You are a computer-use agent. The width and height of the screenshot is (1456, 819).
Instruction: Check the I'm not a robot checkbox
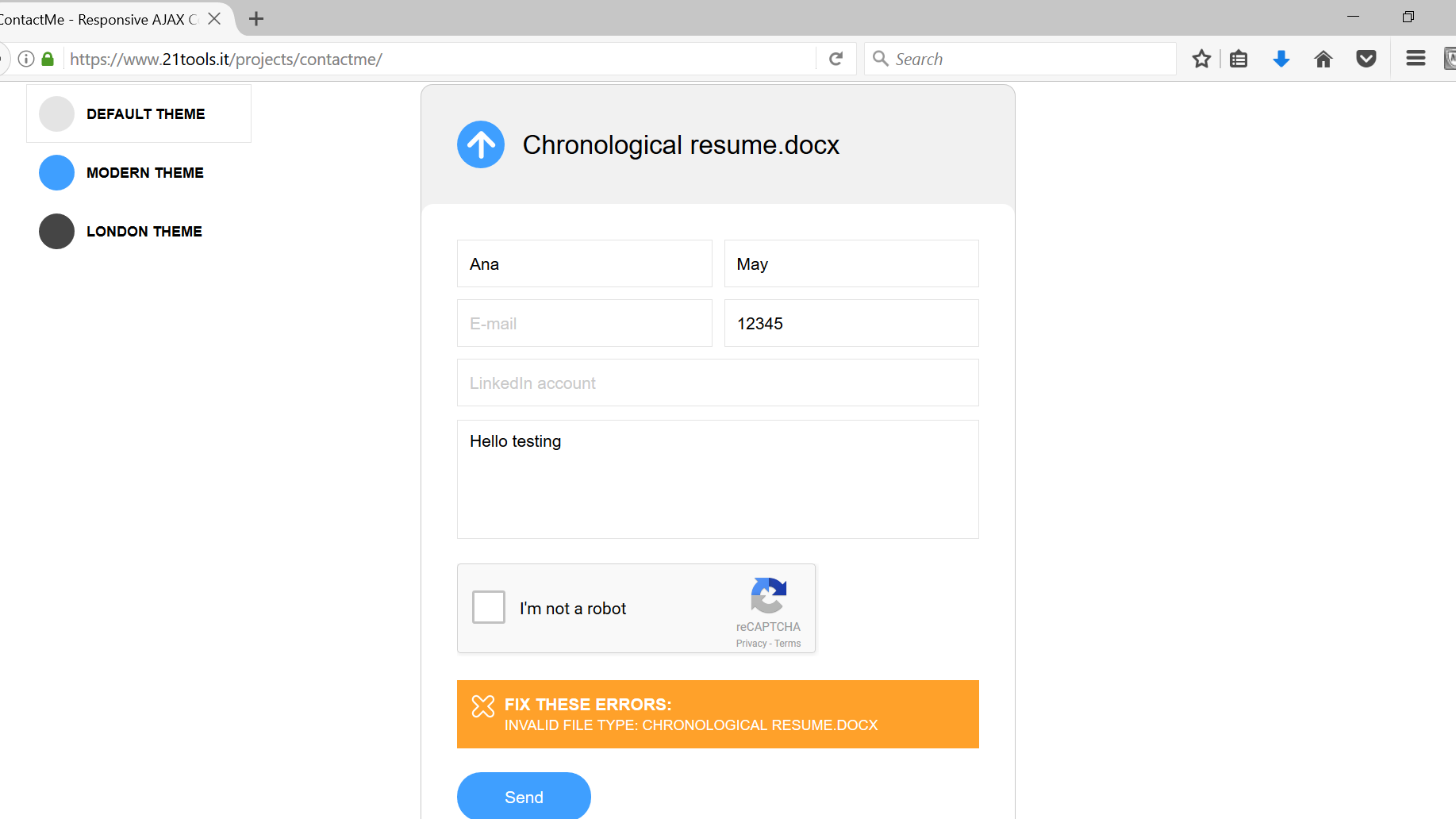pyautogui.click(x=489, y=607)
